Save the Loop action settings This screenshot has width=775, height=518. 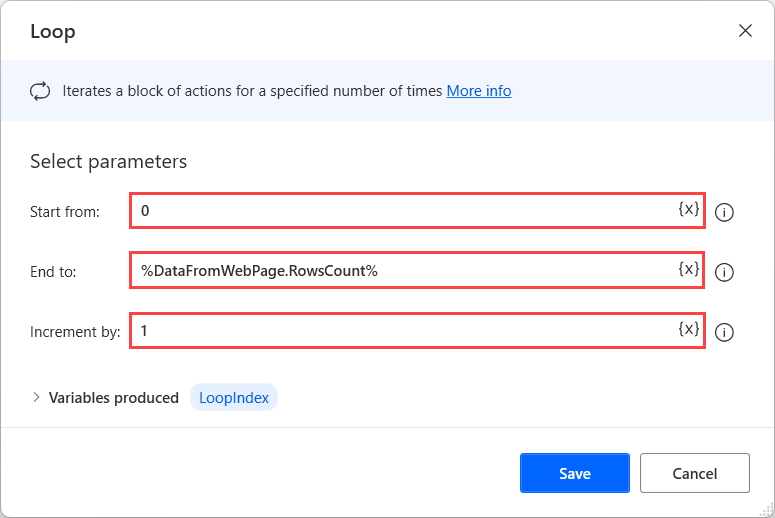tap(574, 473)
